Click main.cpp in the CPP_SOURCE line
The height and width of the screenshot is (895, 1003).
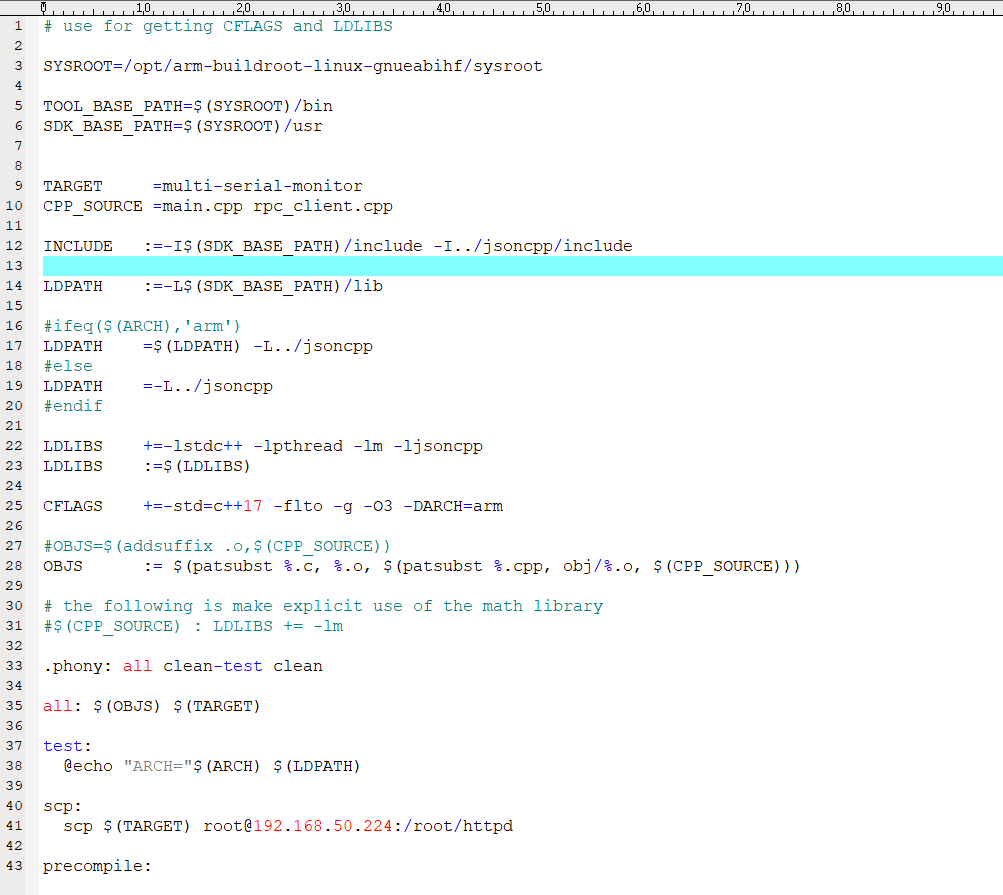point(203,206)
